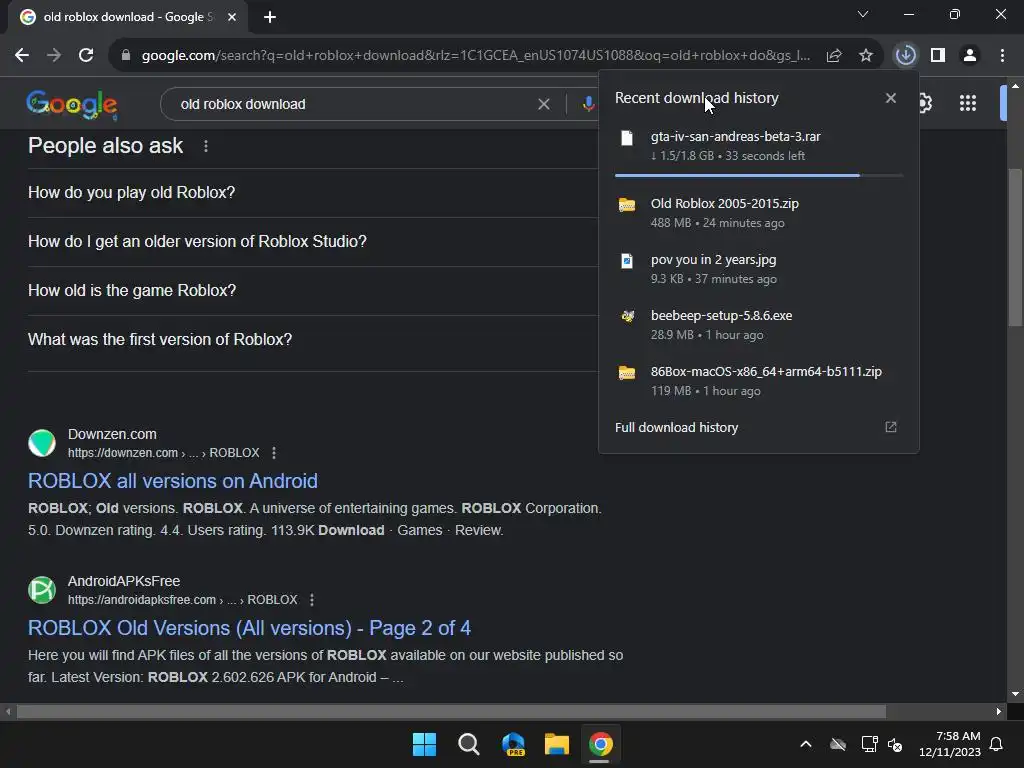The width and height of the screenshot is (1024, 768).
Task: Click the gta-iv-san-andreas-beta-3.rar file icon
Action: [x=627, y=138]
